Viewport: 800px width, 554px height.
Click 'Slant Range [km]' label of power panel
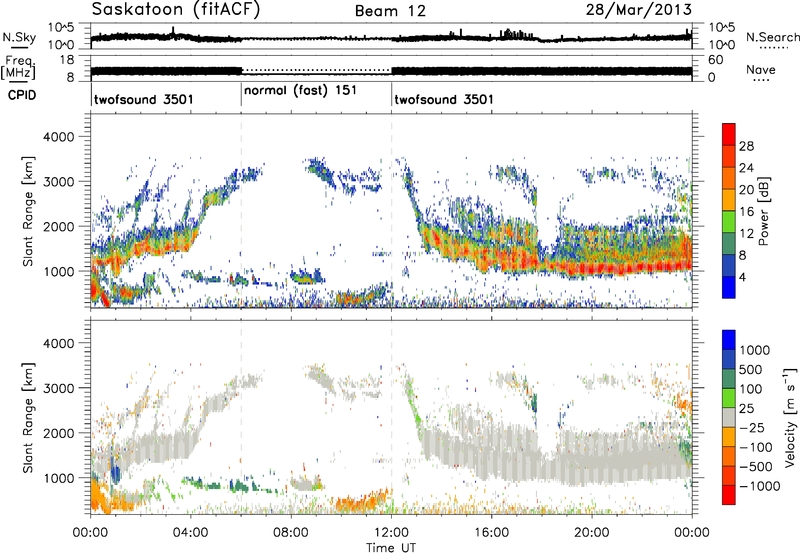[28, 211]
